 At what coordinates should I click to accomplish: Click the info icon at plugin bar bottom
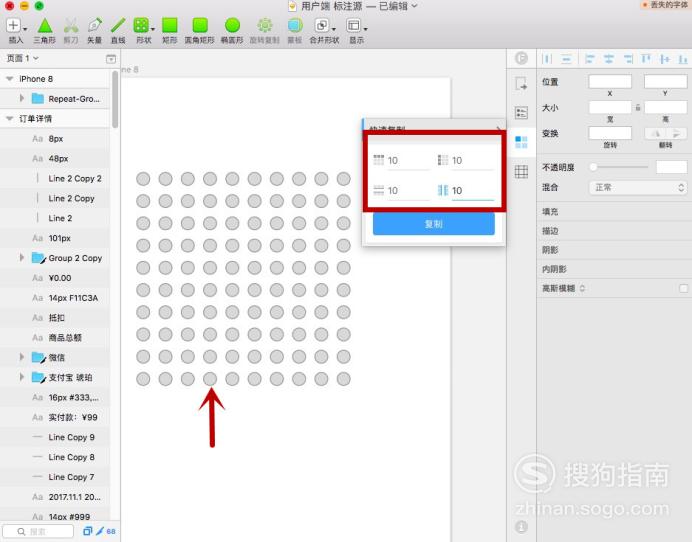521,526
